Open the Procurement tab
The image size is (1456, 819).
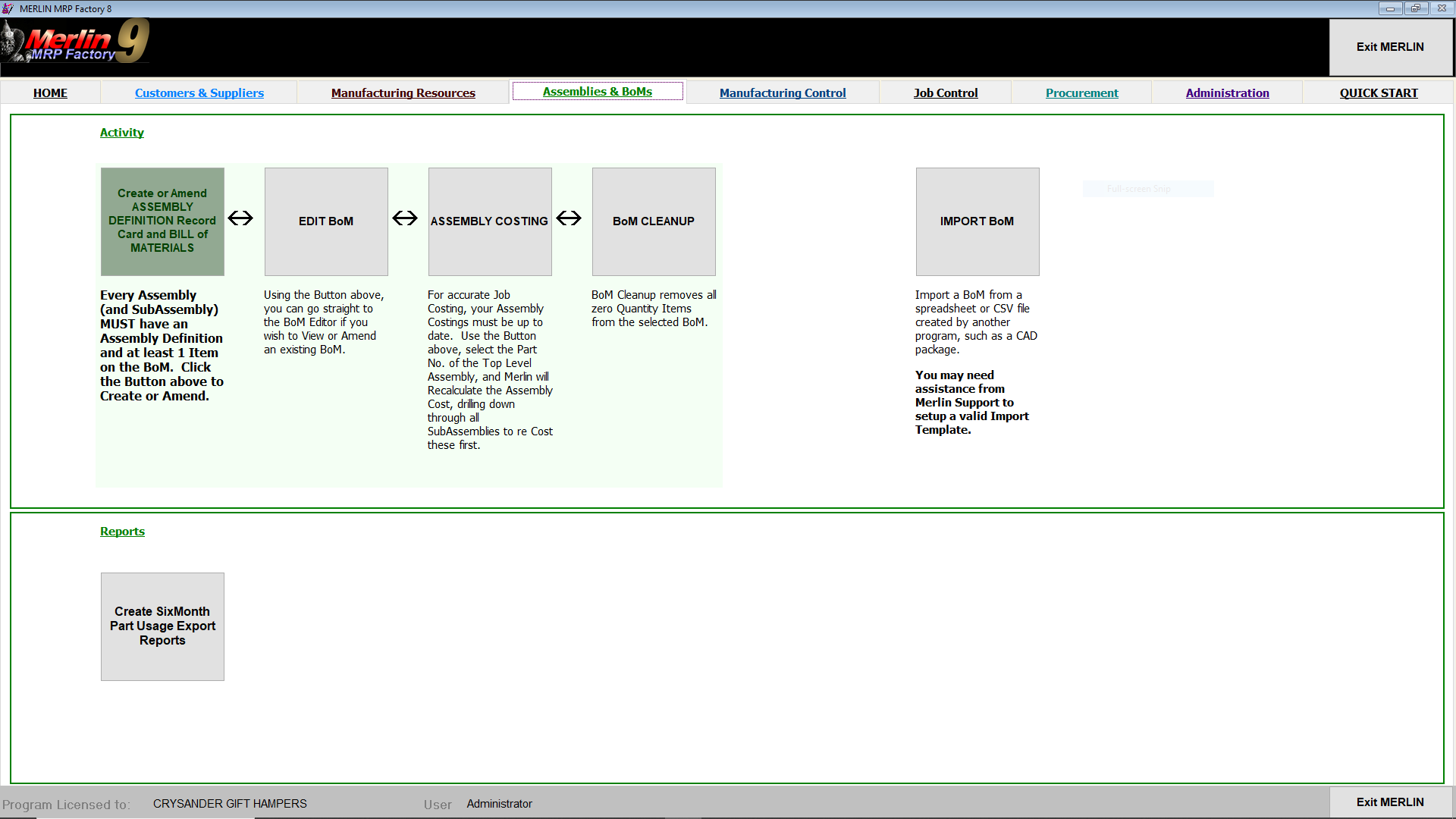click(x=1081, y=93)
